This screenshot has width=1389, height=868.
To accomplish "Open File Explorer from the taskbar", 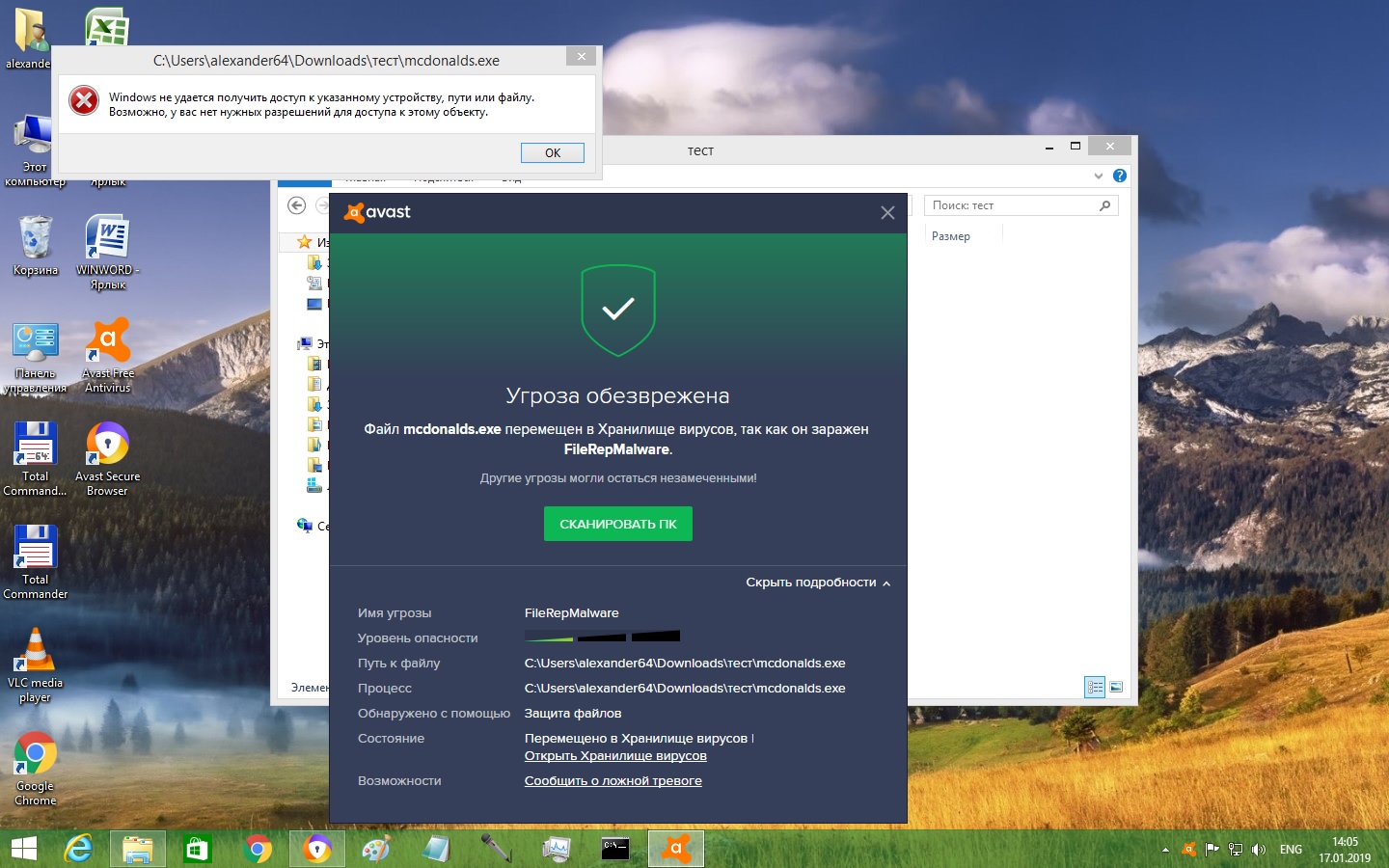I will tap(138, 849).
